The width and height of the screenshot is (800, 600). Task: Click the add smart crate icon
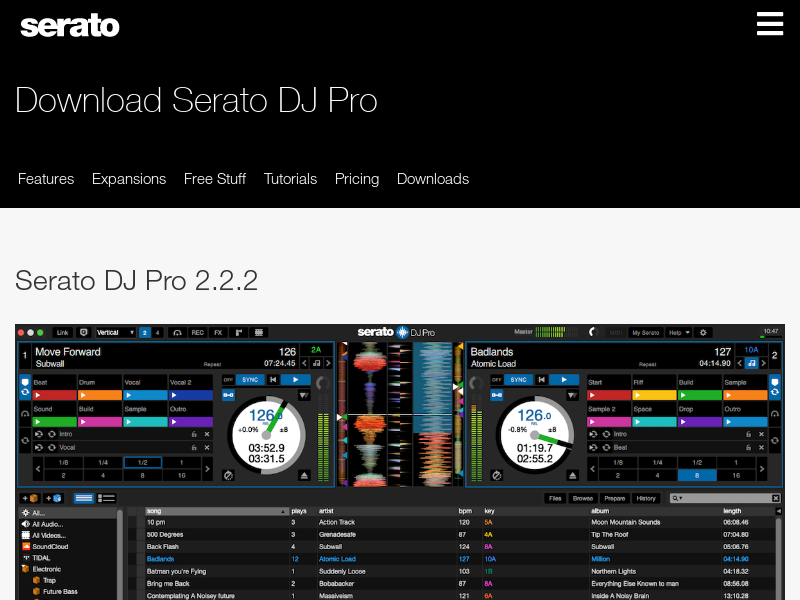(x=53, y=498)
